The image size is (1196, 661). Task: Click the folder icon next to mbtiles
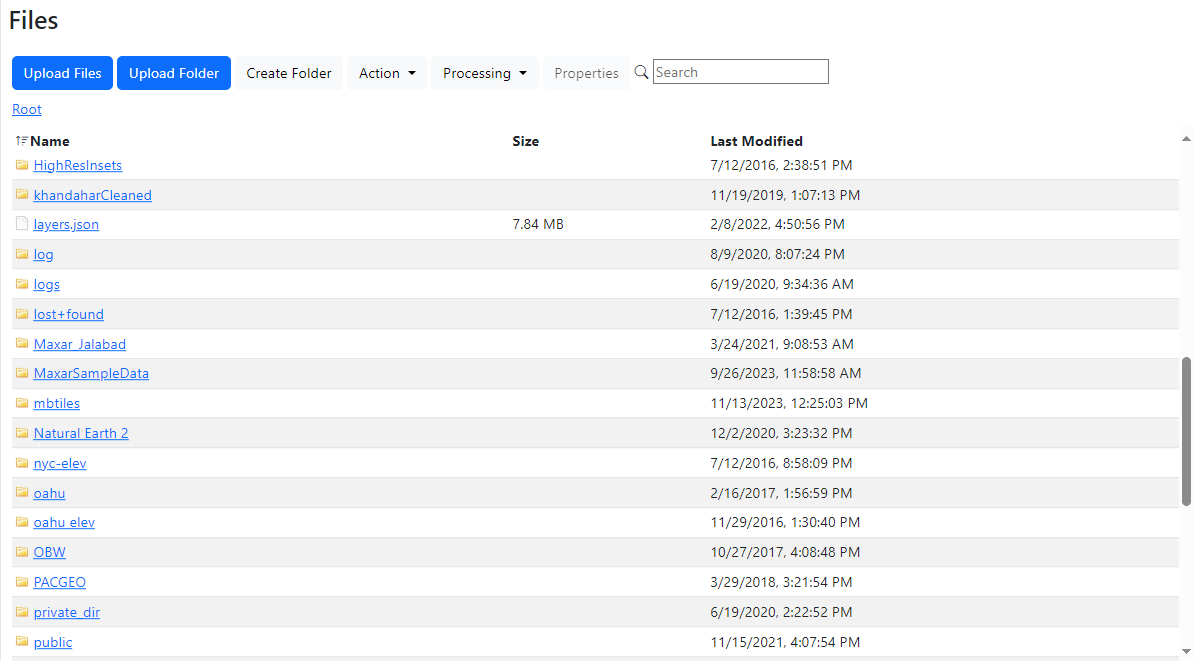coord(22,403)
